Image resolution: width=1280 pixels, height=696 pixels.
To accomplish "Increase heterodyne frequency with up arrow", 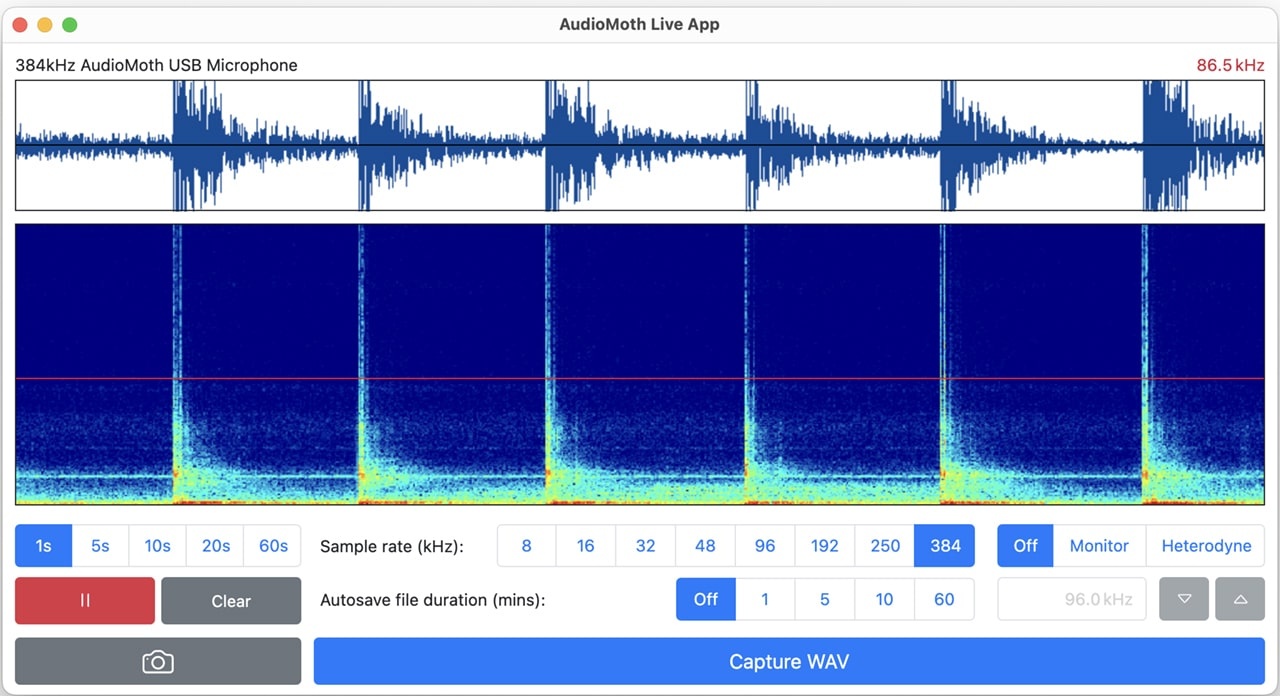I will 1240,599.
